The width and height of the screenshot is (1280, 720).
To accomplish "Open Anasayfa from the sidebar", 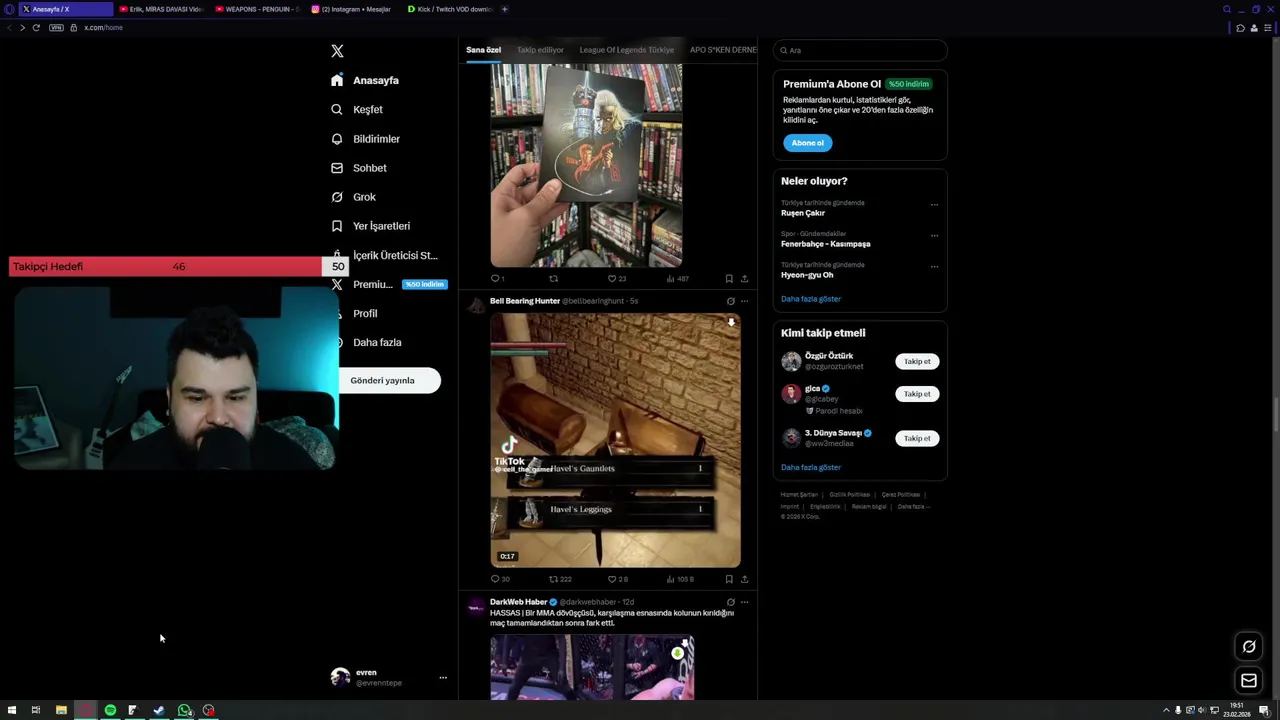I will pyautogui.click(x=365, y=80).
